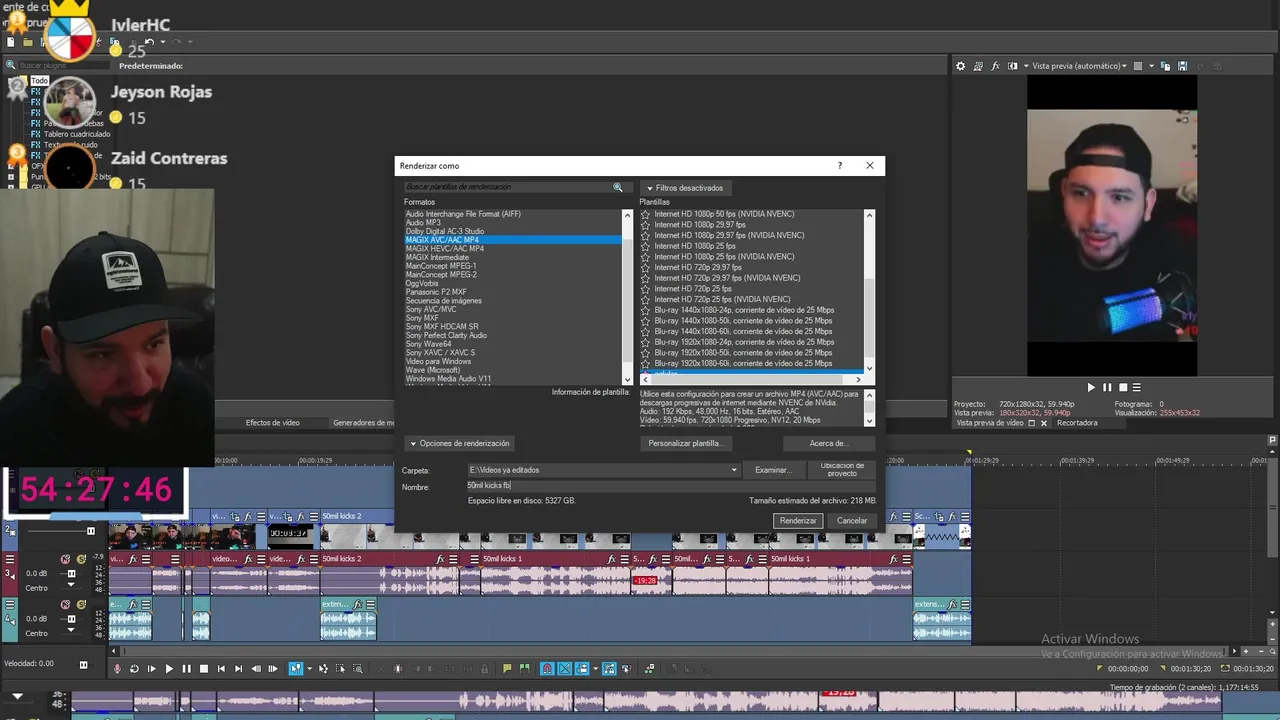Click Personalizar plantilla... button
1280x720 pixels.
pos(684,443)
